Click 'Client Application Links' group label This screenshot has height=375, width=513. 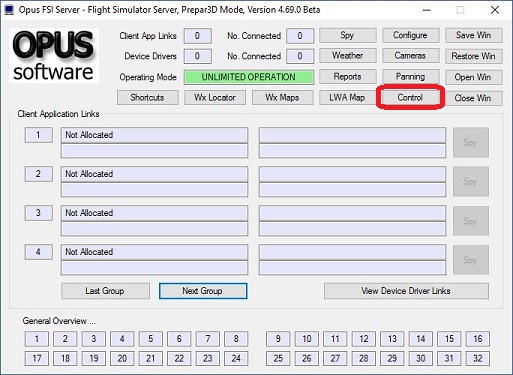[58, 114]
